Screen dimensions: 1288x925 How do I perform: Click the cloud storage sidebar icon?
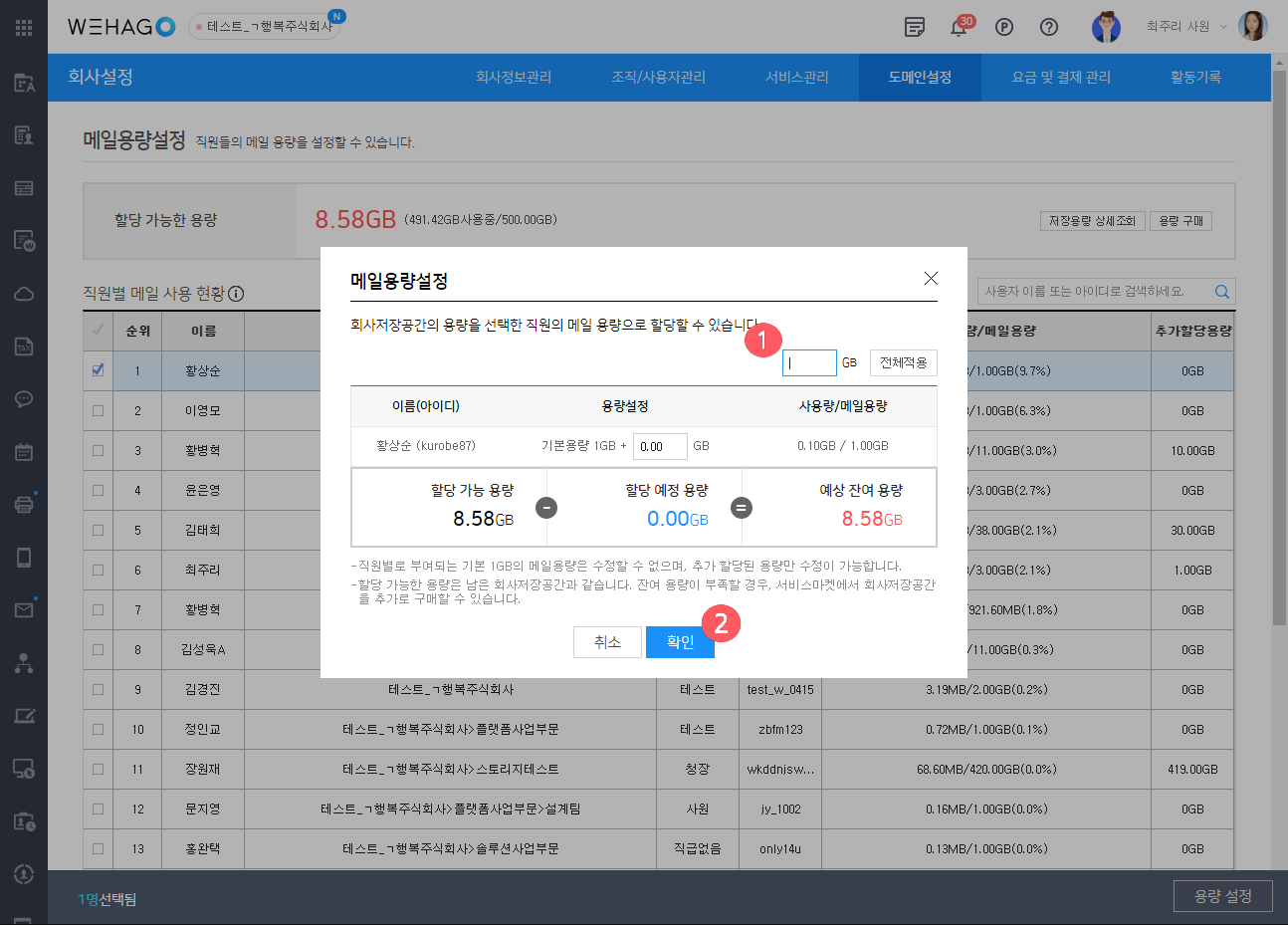(x=24, y=294)
